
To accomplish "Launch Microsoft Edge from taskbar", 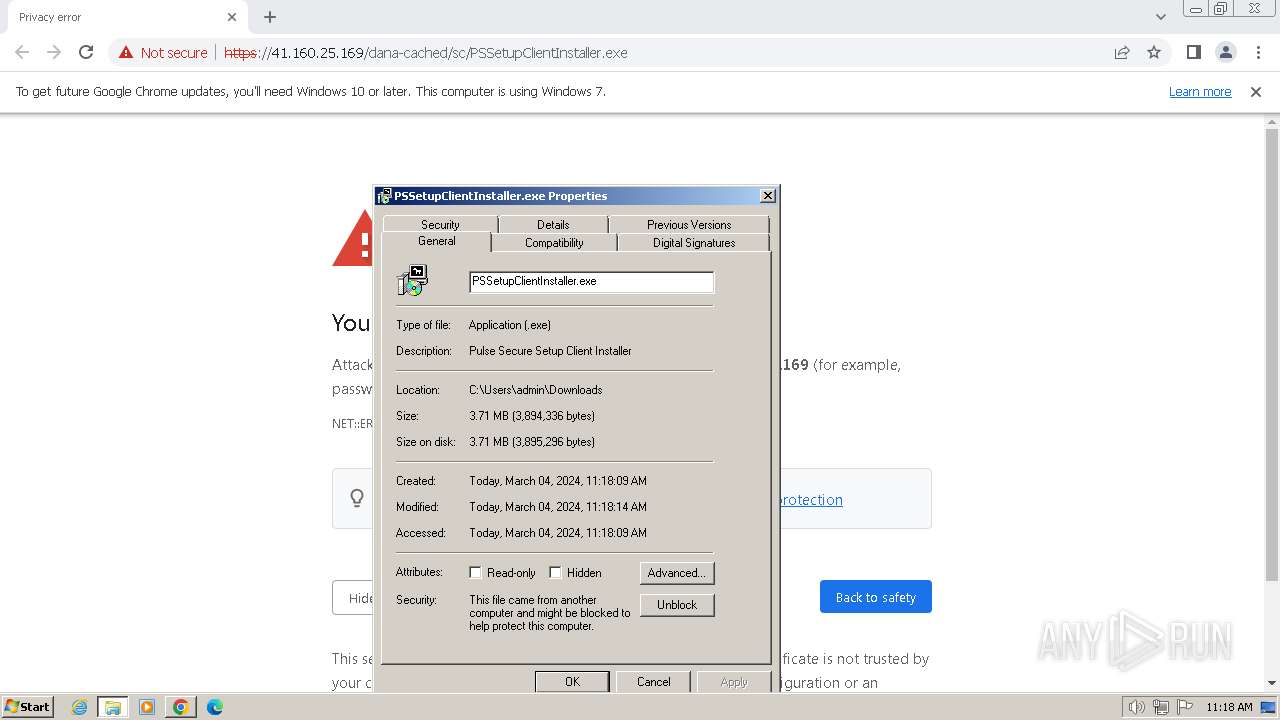I will pos(214,707).
